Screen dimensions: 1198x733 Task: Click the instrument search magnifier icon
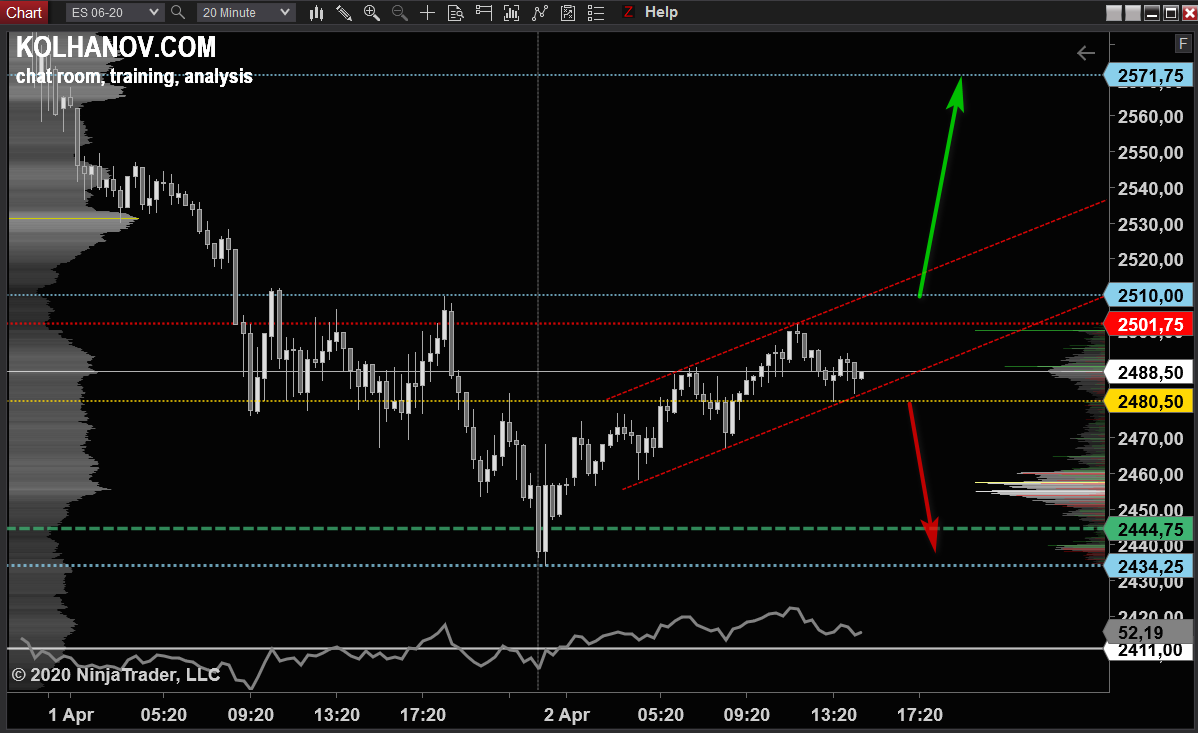(x=177, y=13)
